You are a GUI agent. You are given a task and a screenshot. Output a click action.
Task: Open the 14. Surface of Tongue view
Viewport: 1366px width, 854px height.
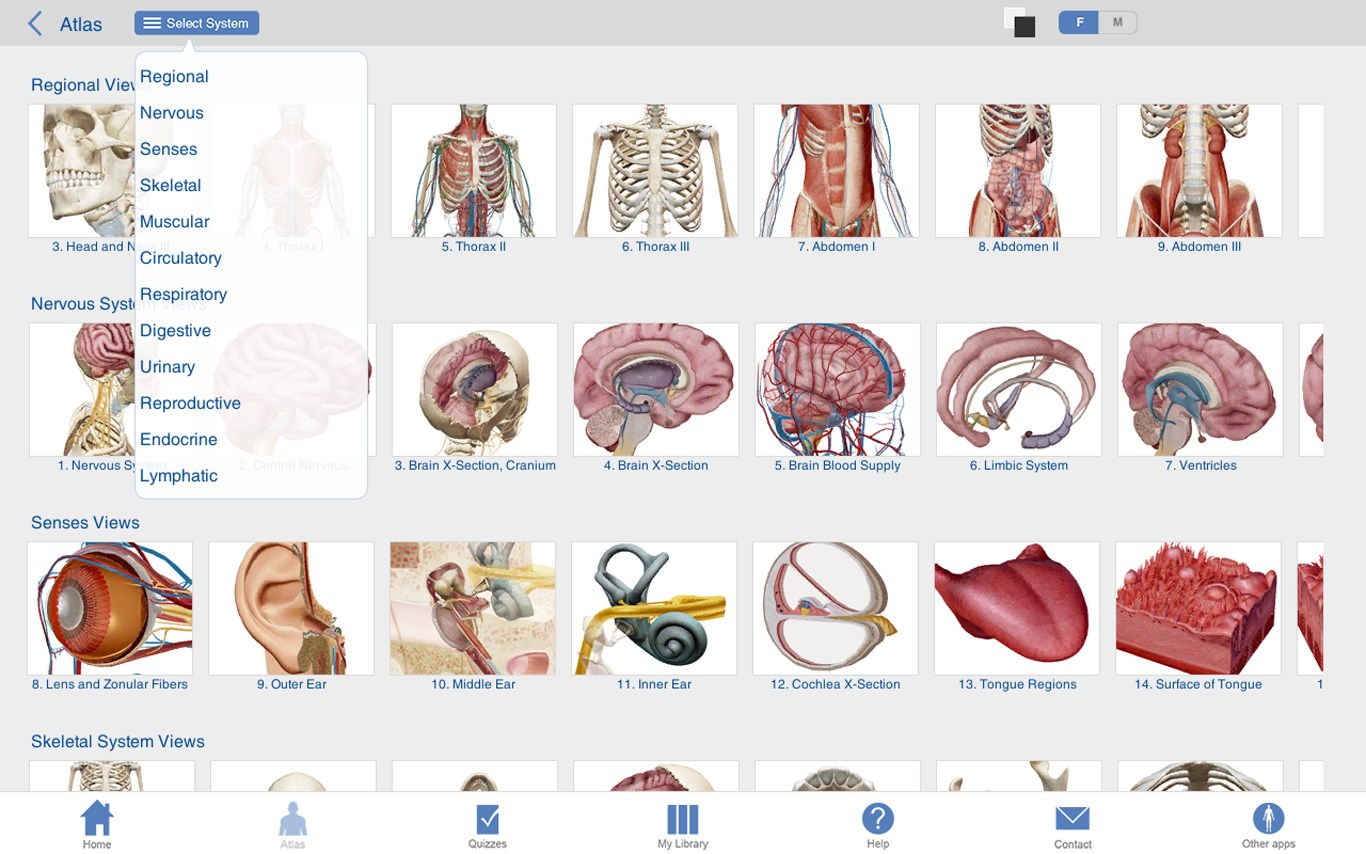(x=1198, y=609)
